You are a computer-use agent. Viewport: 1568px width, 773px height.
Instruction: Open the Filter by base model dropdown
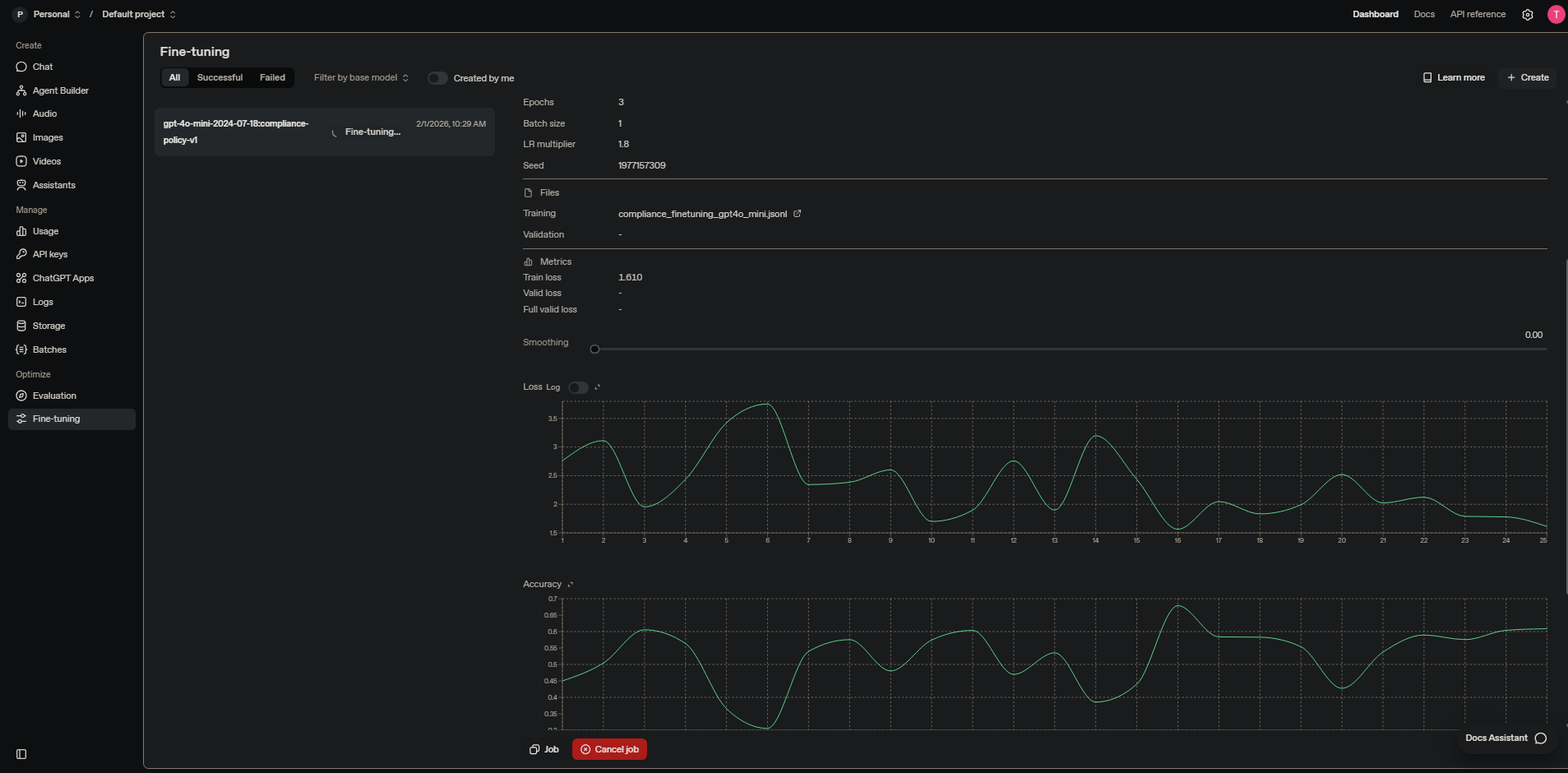coord(361,78)
